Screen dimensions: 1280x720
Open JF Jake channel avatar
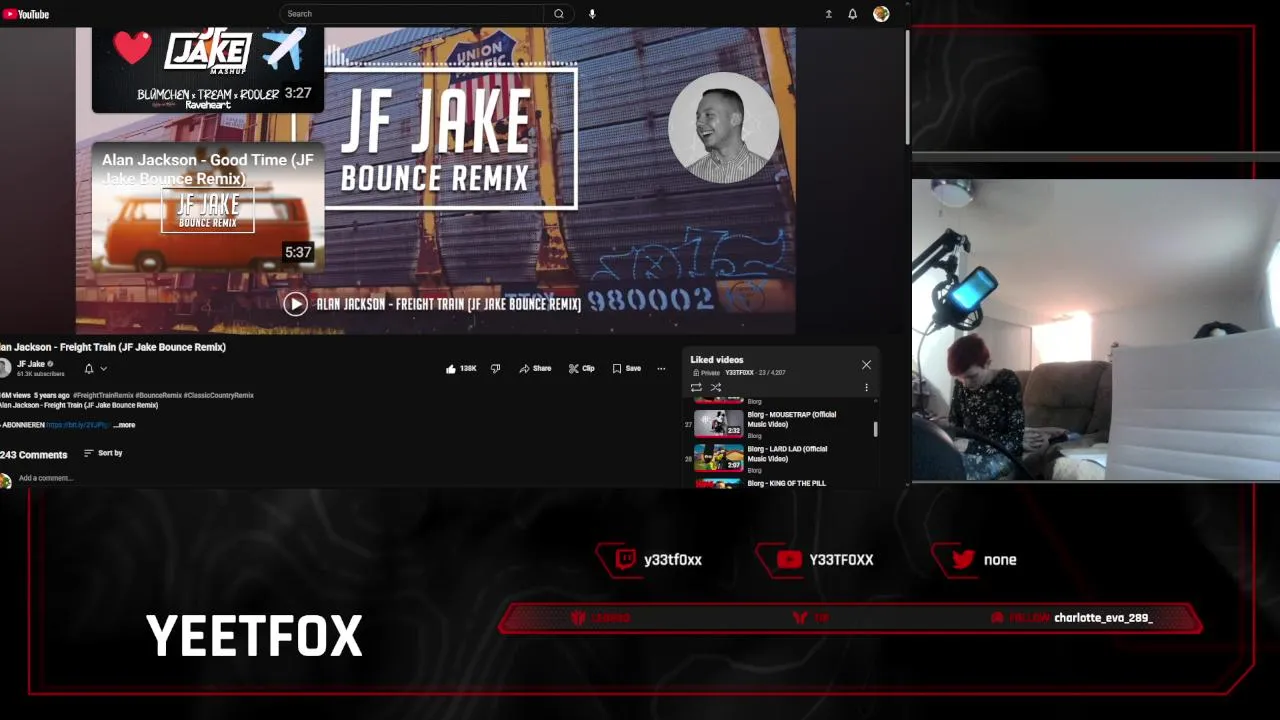[4, 368]
